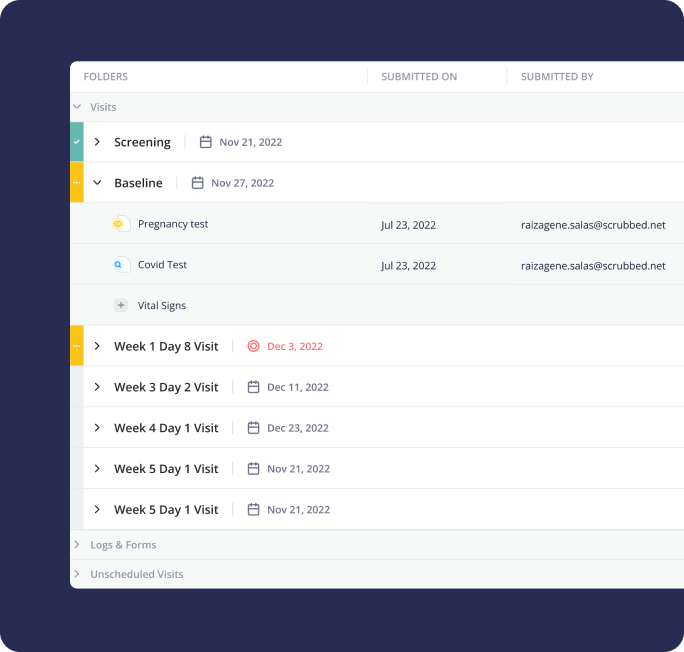684x652 pixels.
Task: Click the plus icon beside Vital Signs
Action: (x=120, y=306)
